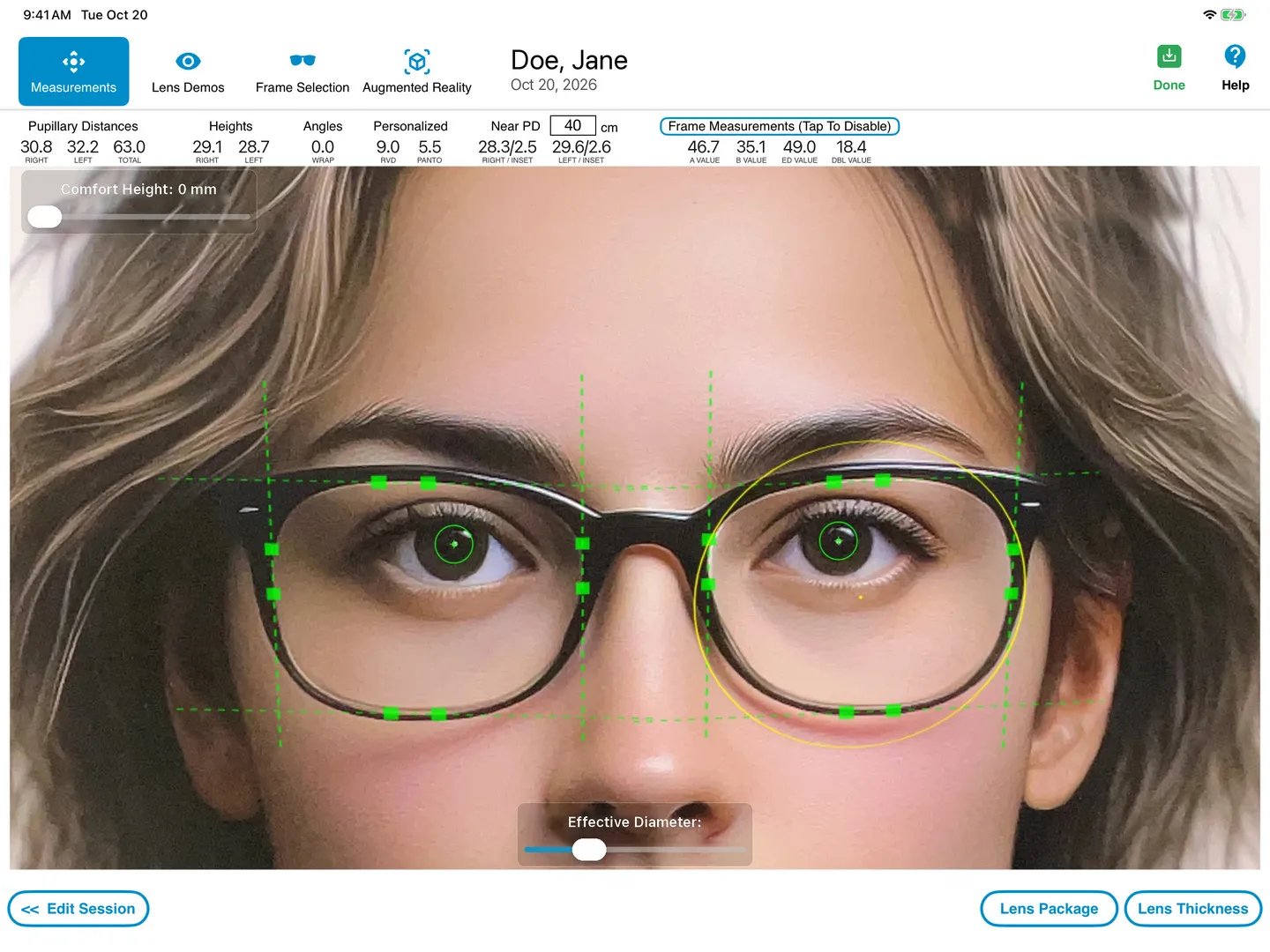
Task: Select the 28.7 left height value
Action: pos(254,147)
